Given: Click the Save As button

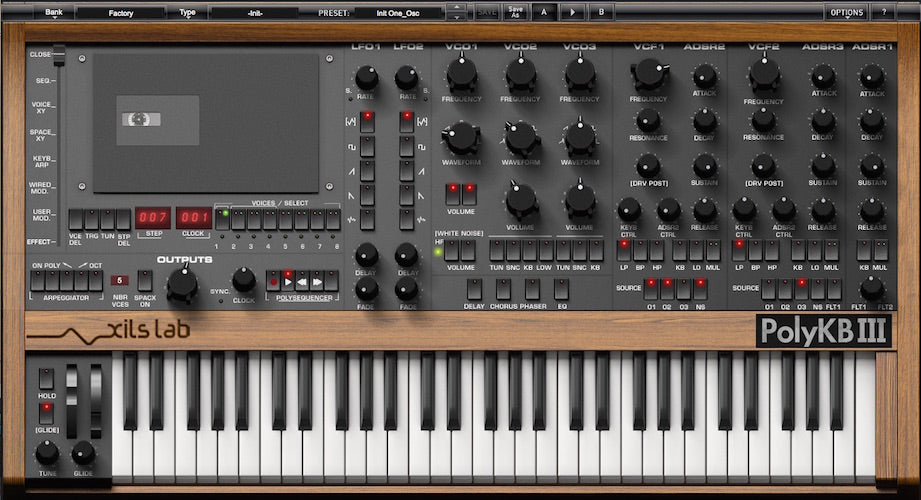Looking at the screenshot, I should 515,12.
